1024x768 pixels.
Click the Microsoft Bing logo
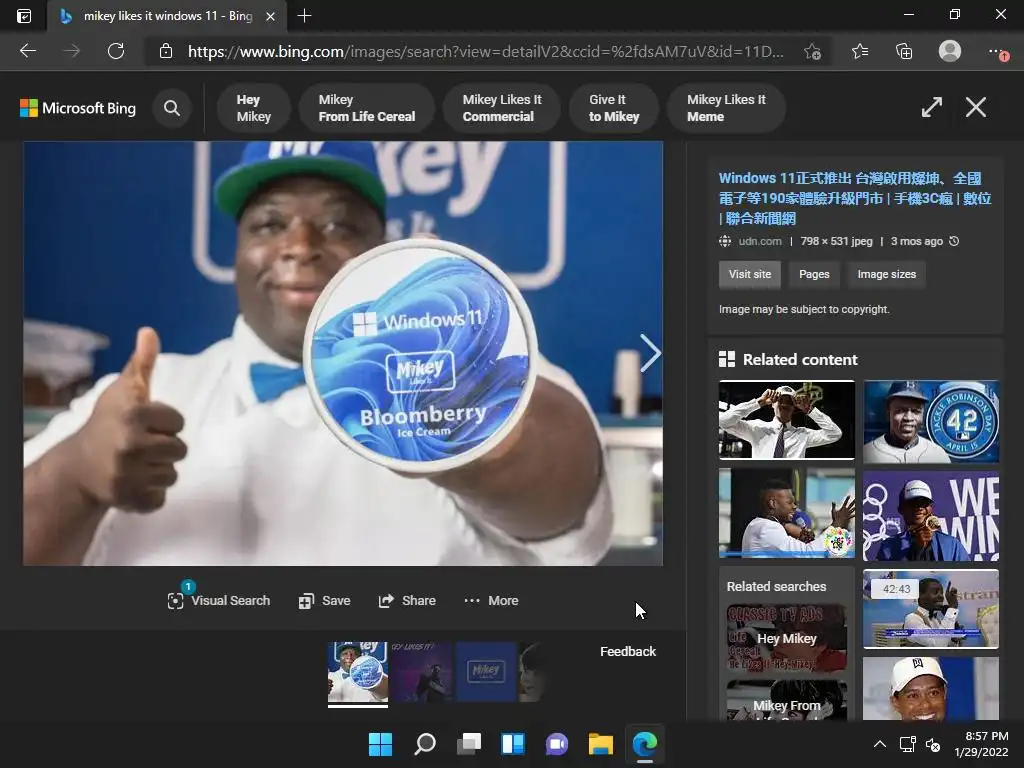78,108
